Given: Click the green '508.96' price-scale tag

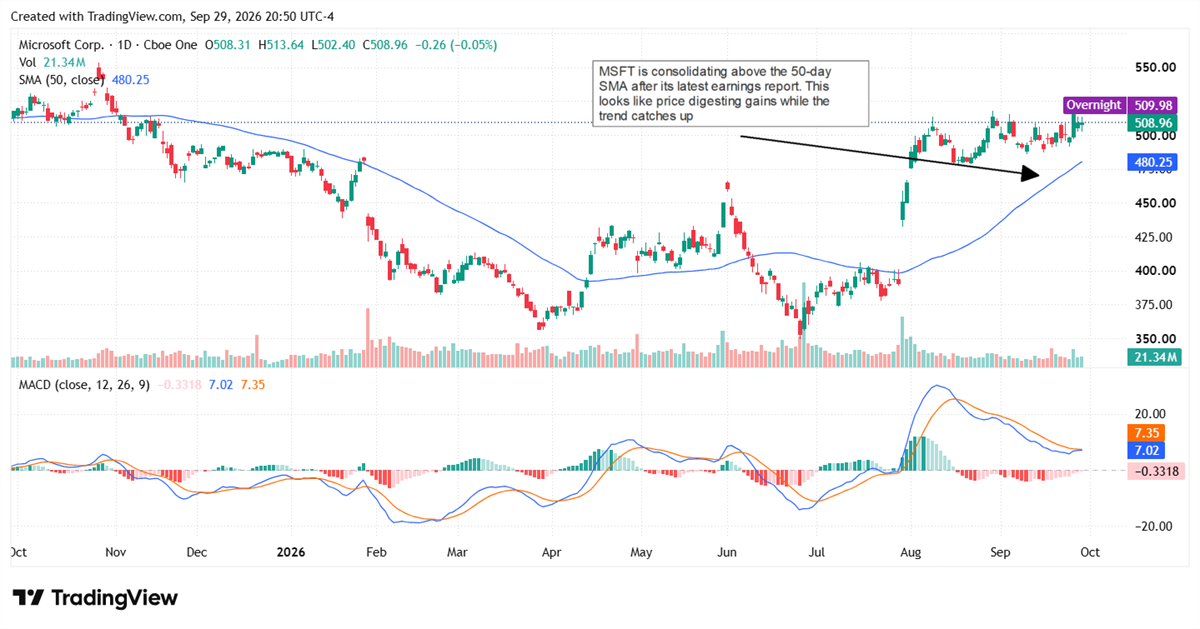Looking at the screenshot, I should tap(1153, 122).
